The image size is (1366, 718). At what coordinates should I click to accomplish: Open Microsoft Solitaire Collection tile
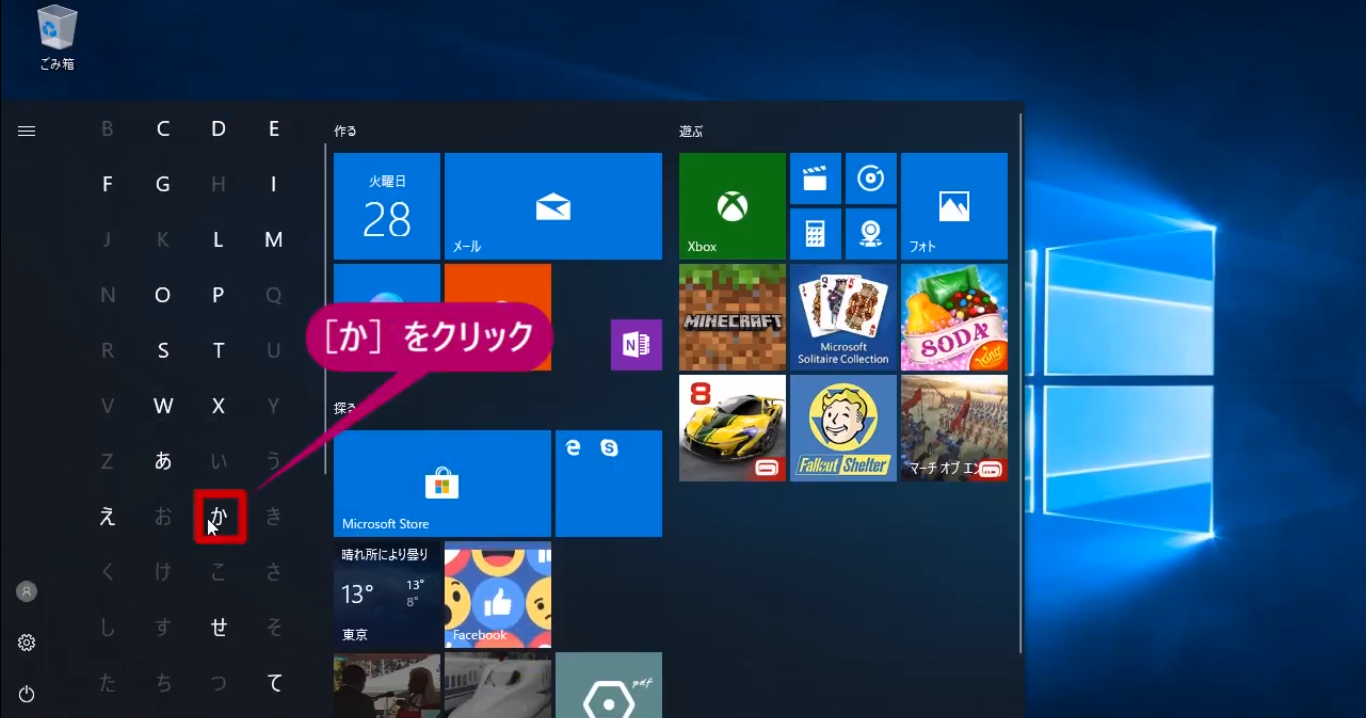[843, 317]
